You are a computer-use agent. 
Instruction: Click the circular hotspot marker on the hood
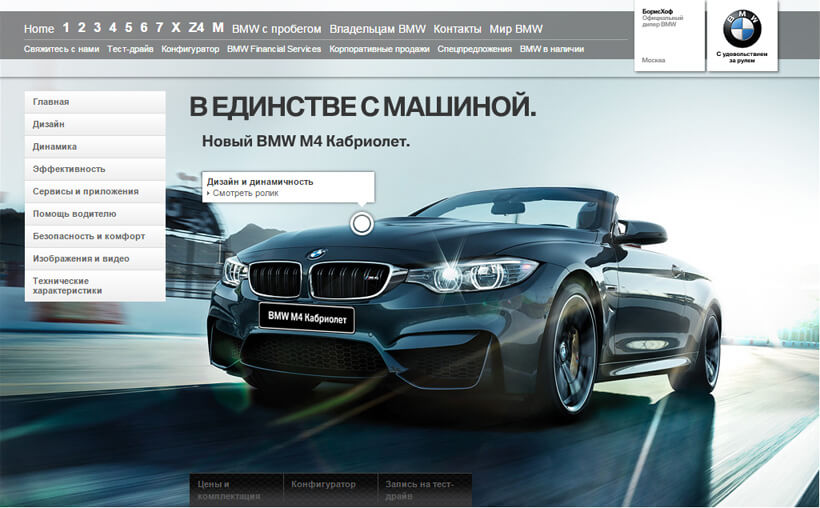point(361,224)
